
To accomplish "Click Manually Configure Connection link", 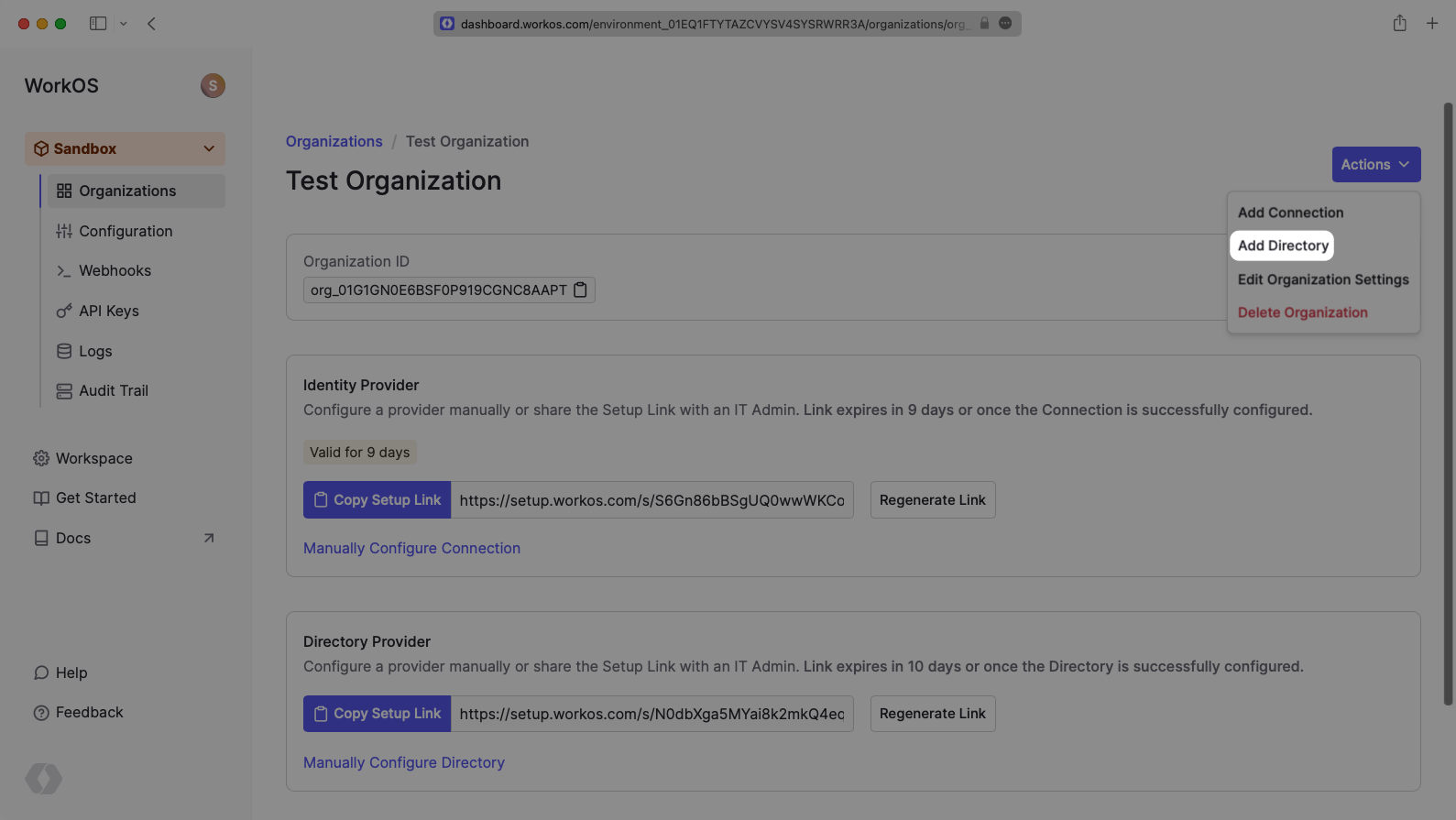I will pos(411,548).
